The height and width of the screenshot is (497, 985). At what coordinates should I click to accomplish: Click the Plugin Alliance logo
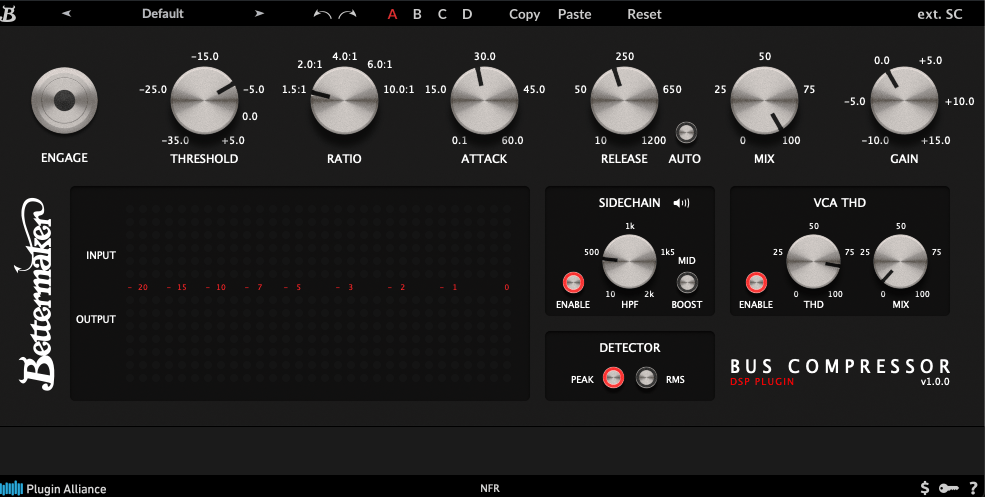(x=54, y=488)
